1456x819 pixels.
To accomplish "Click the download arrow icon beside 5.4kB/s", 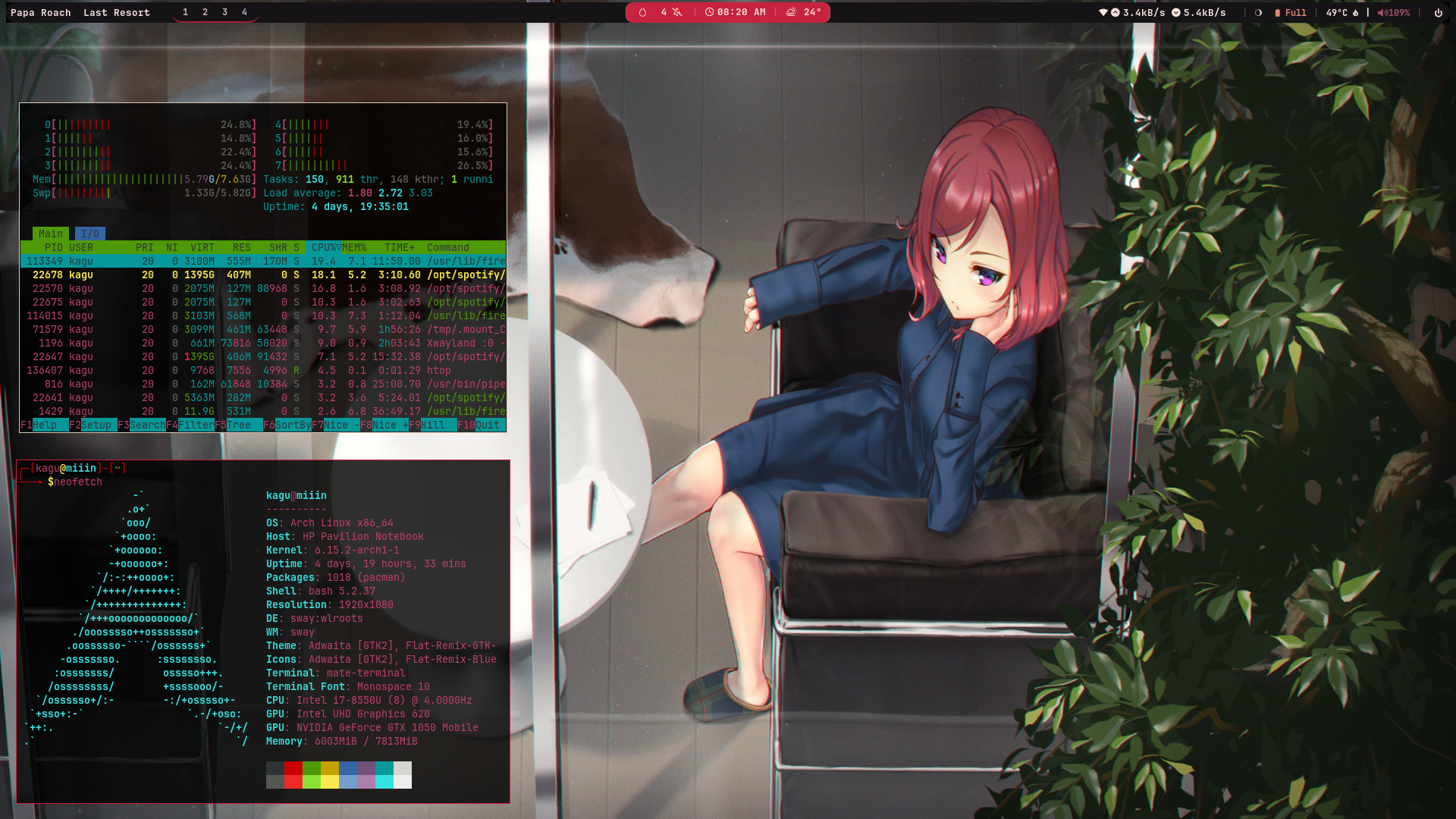I will pyautogui.click(x=1176, y=12).
